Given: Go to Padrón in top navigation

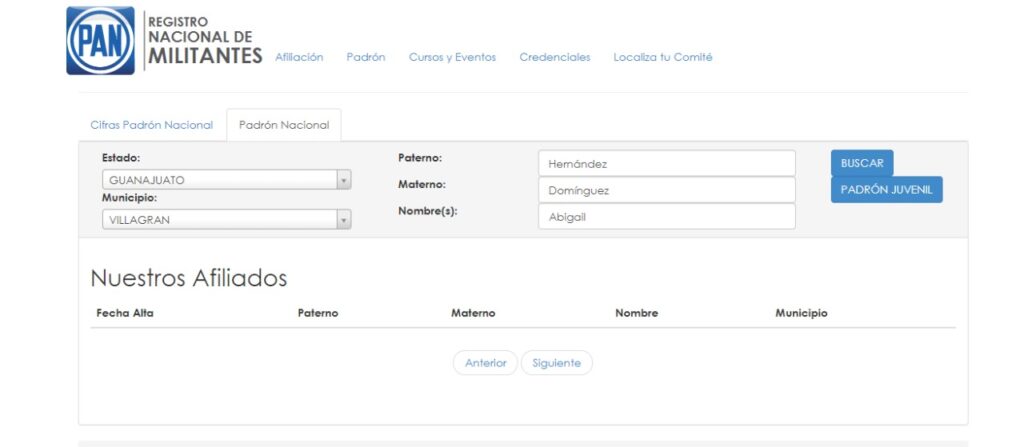Looking at the screenshot, I should [365, 57].
